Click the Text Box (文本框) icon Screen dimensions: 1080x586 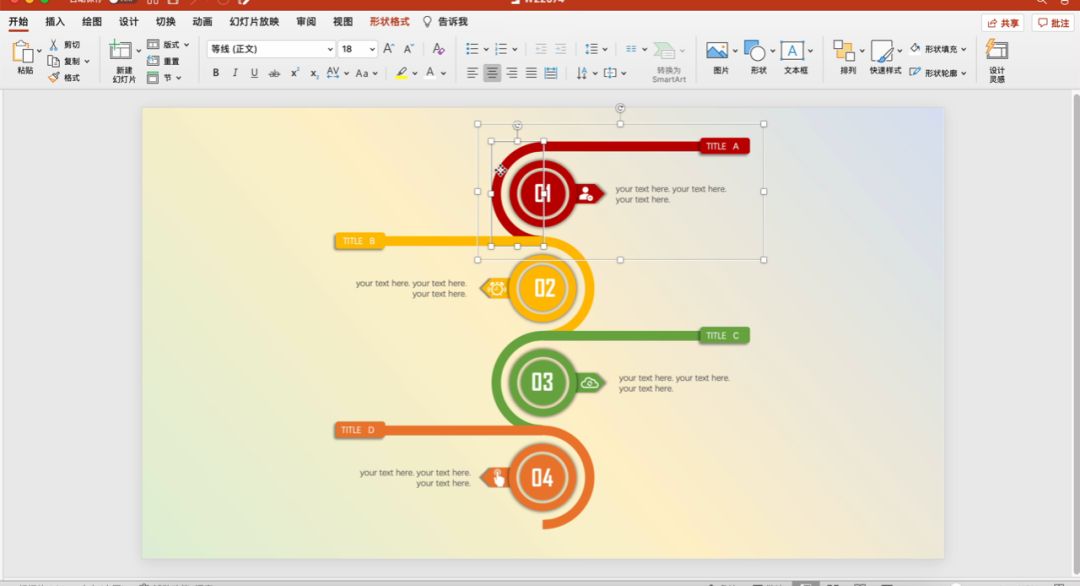[792, 50]
